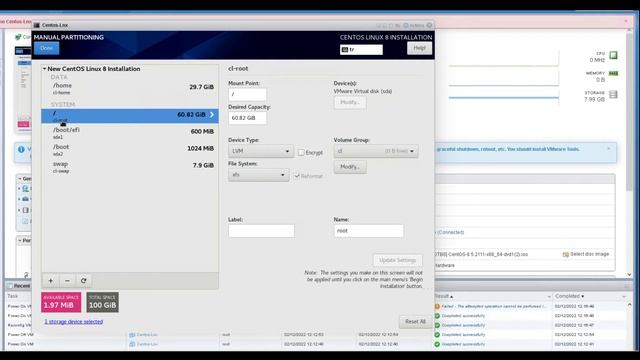The image size is (640, 360).
Task: Click the cl-root heading text
Action: pos(238,69)
